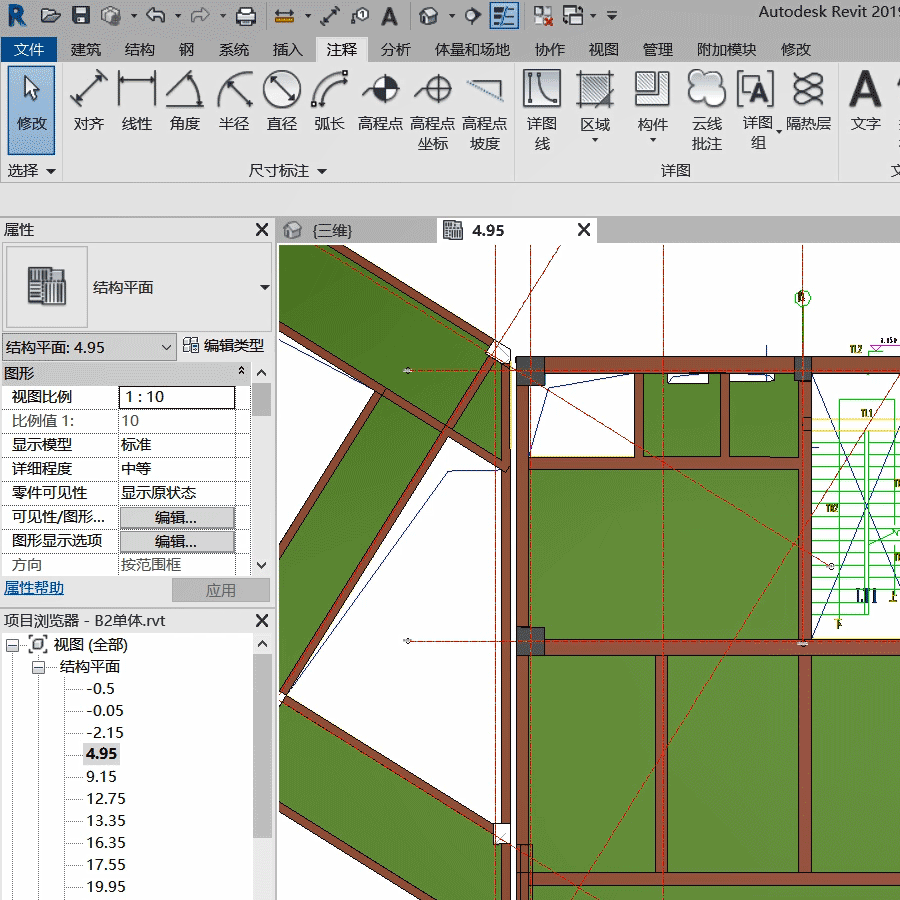
Task: Click the project browser vertical scrollbar
Action: click(x=262, y=745)
